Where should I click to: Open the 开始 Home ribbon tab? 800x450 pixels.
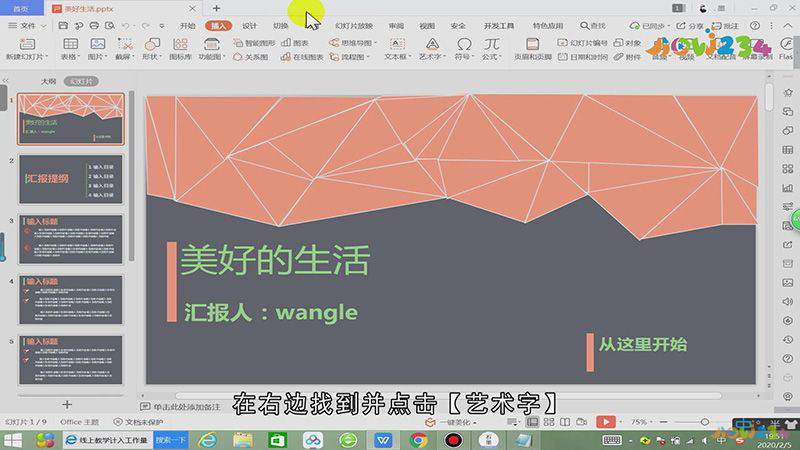click(188, 26)
